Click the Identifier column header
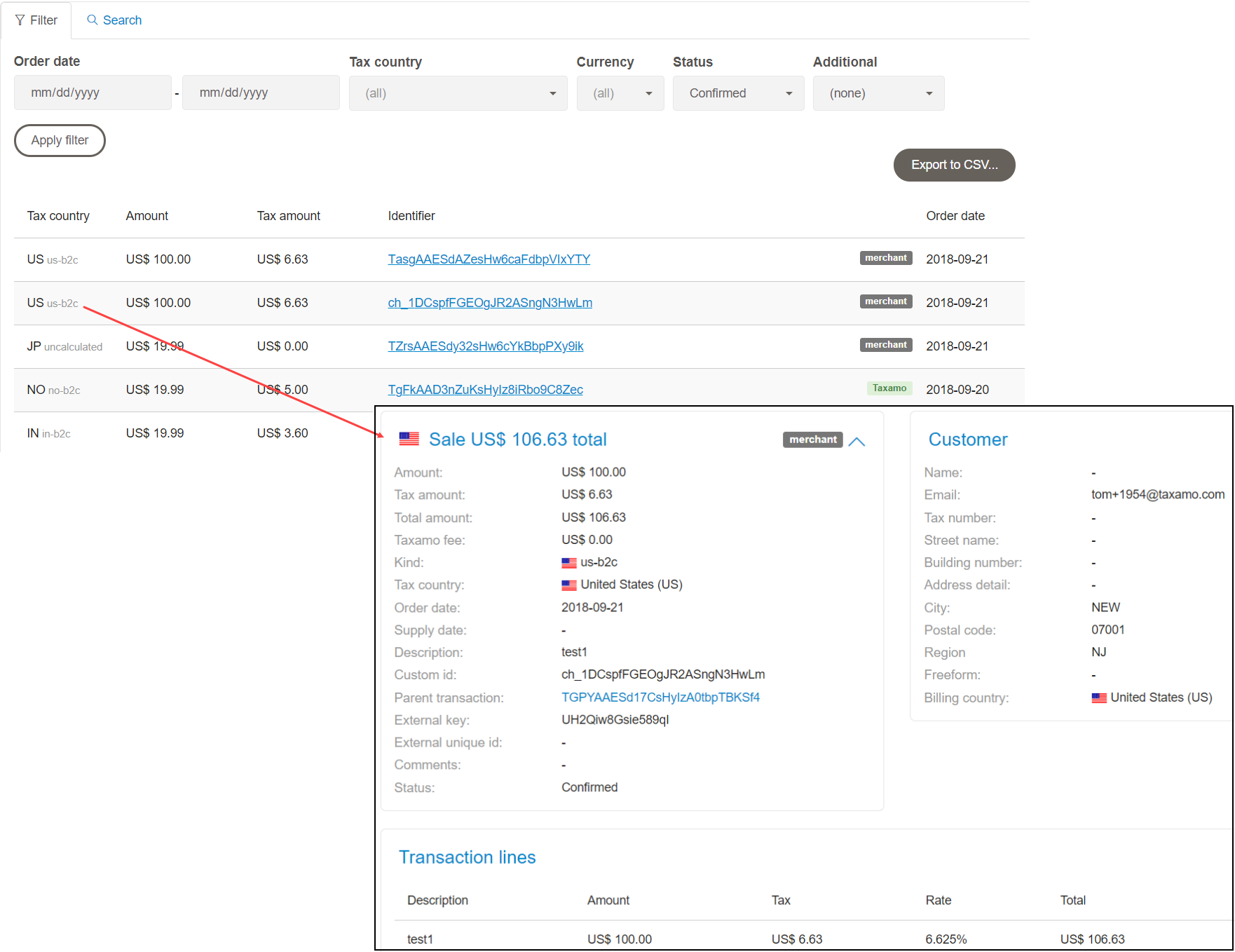Viewport: 1235px width, 952px height. [411, 216]
